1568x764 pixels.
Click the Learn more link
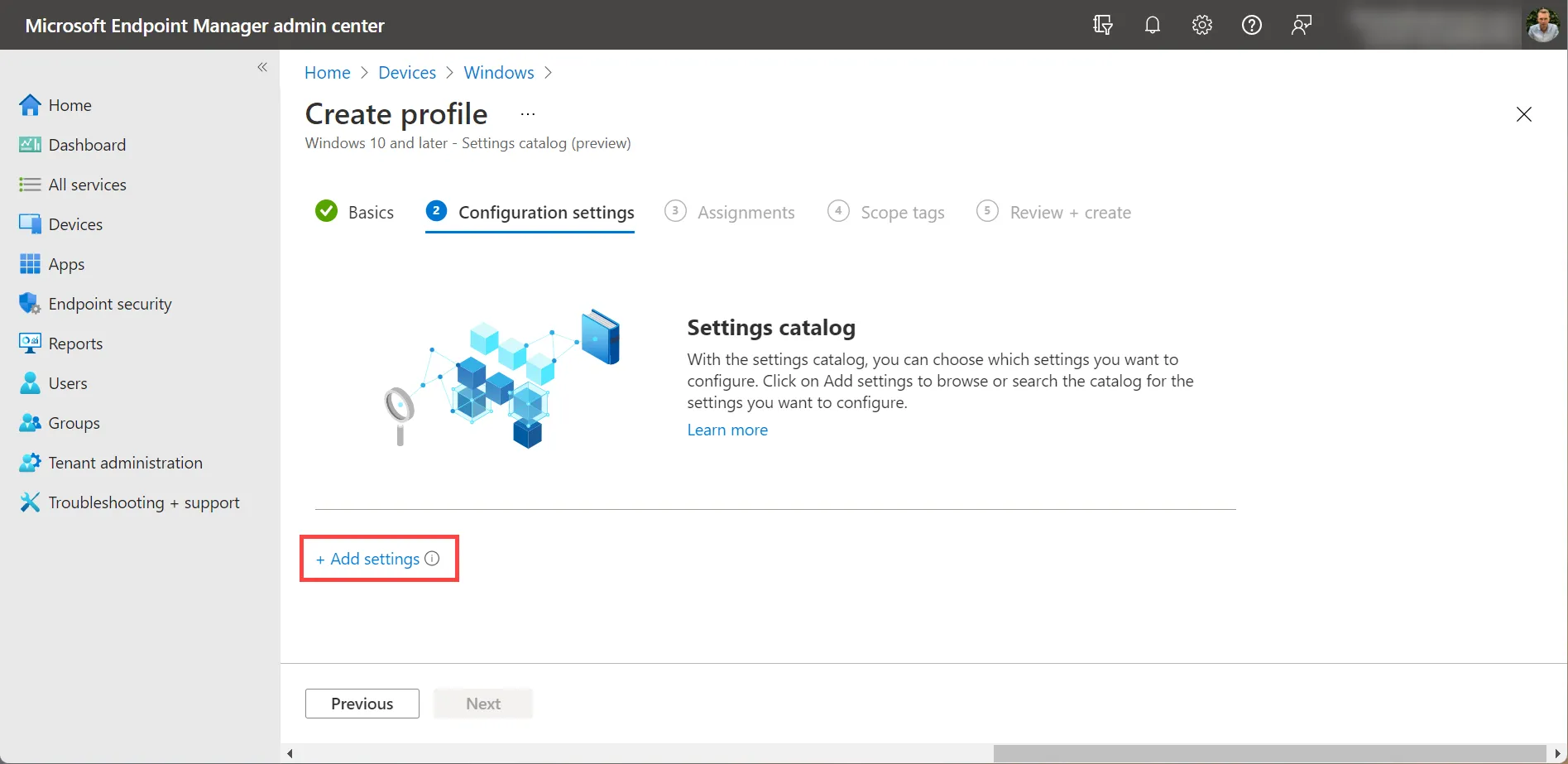tap(727, 430)
